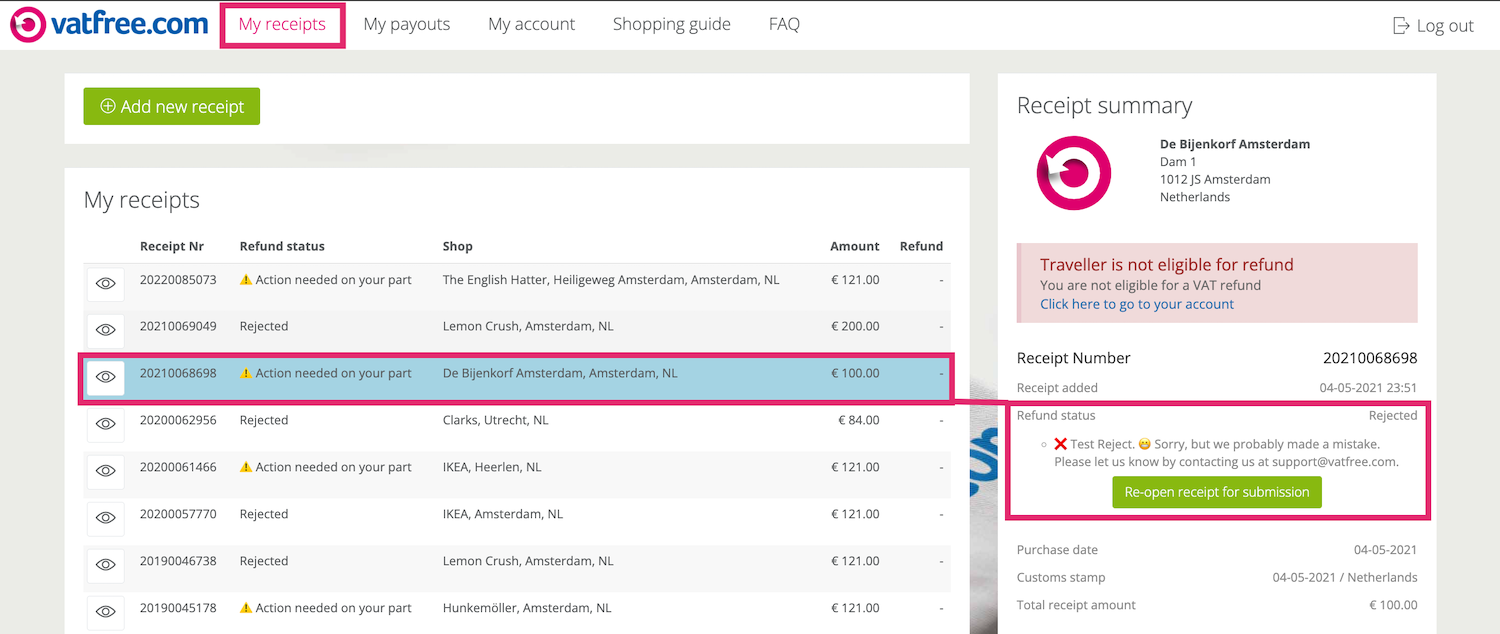Click 'Traveller is not eligible for refund' alert

[1217, 283]
